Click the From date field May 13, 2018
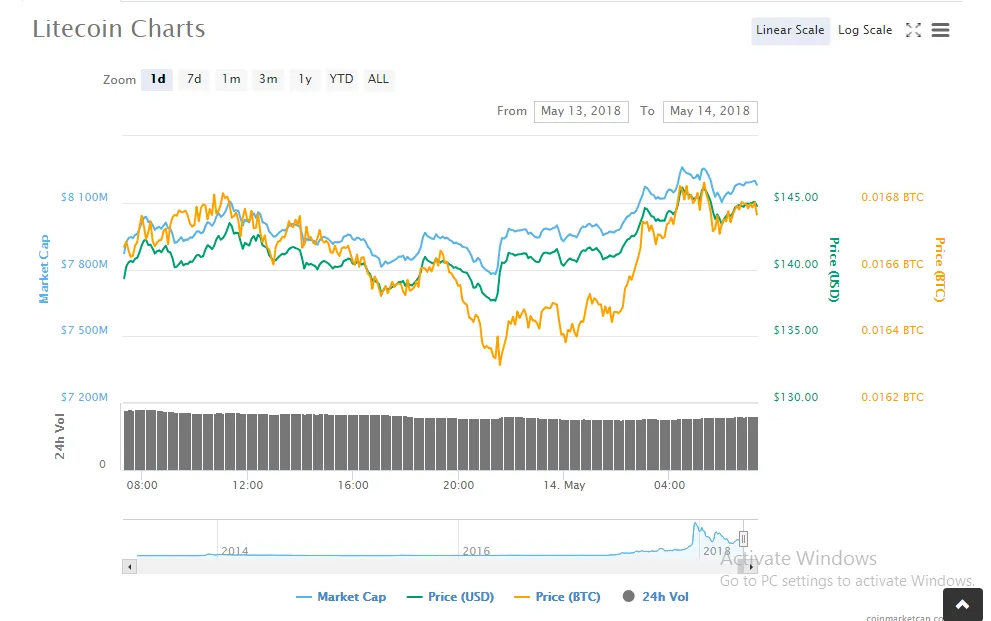This screenshot has height=621, width=991. 581,111
